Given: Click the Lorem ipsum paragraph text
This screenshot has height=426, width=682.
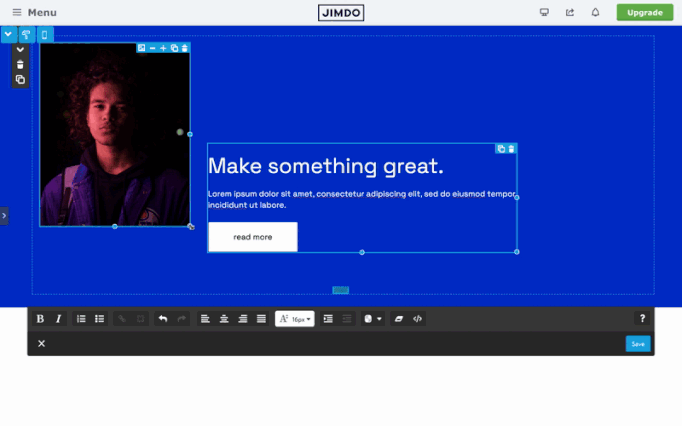Looking at the screenshot, I should point(362,199).
